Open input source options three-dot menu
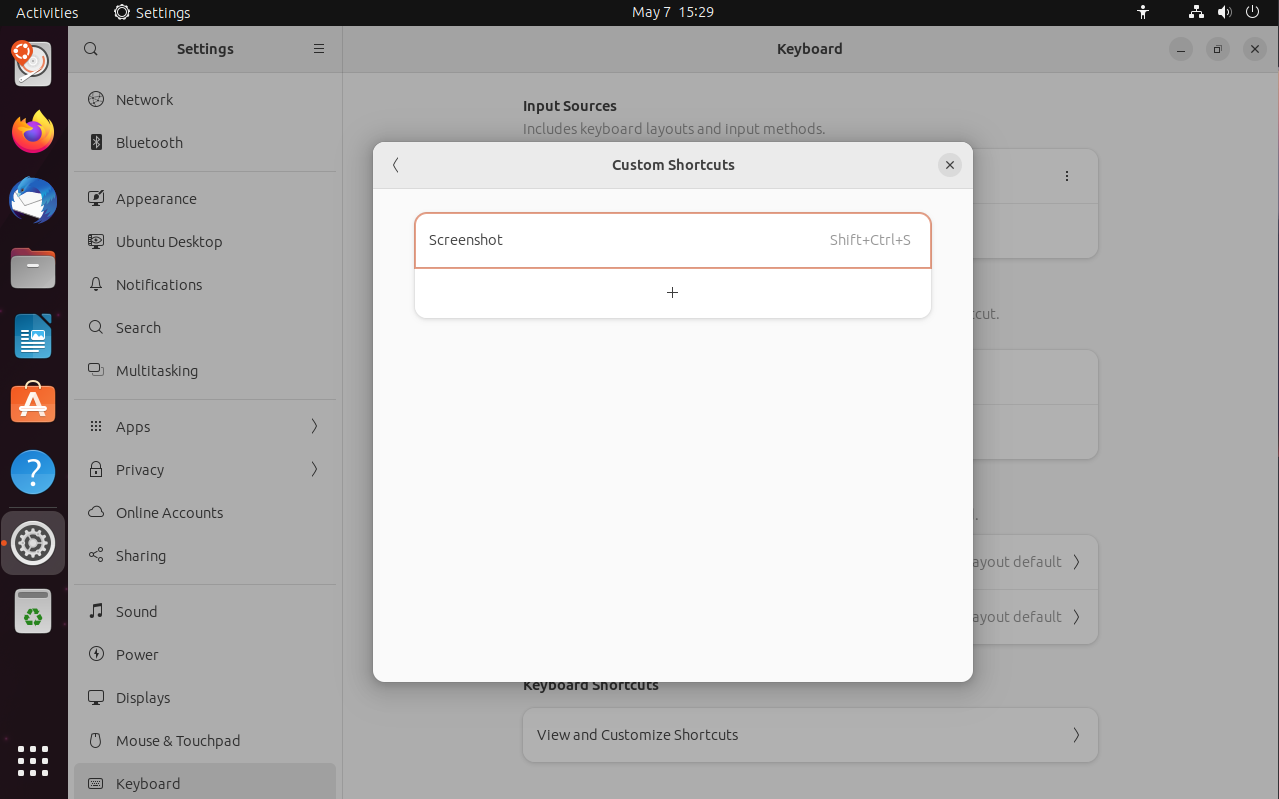 [1067, 176]
